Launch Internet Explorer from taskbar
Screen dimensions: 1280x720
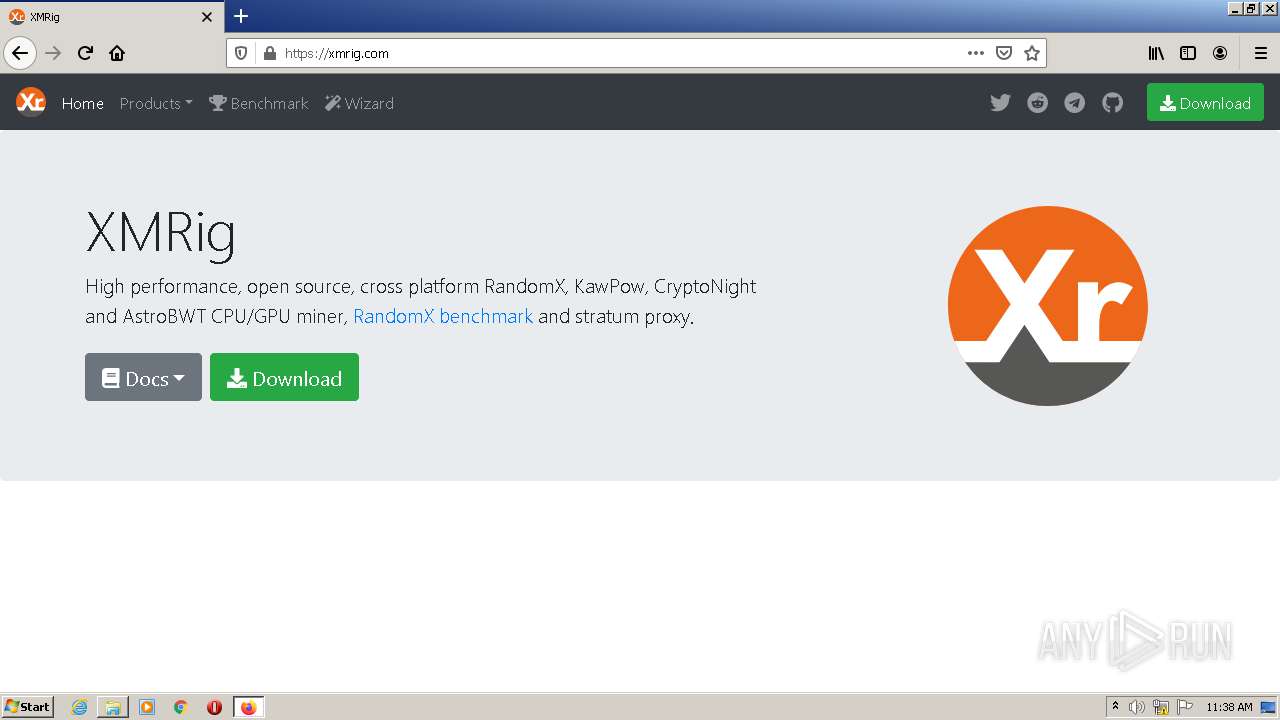pyautogui.click(x=79, y=707)
